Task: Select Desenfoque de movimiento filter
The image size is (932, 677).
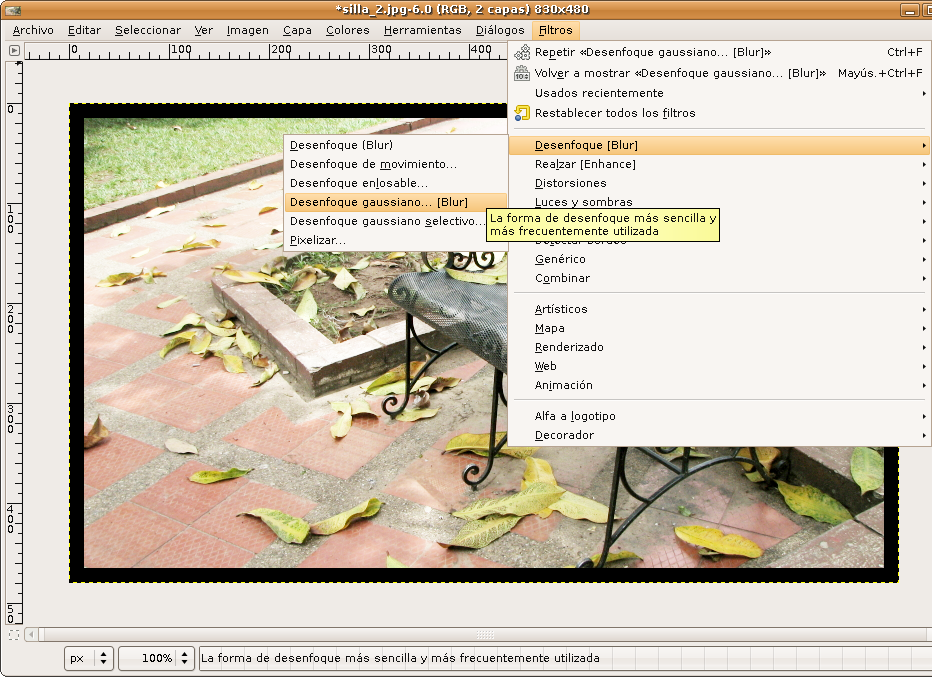Action: pyautogui.click(x=396, y=164)
